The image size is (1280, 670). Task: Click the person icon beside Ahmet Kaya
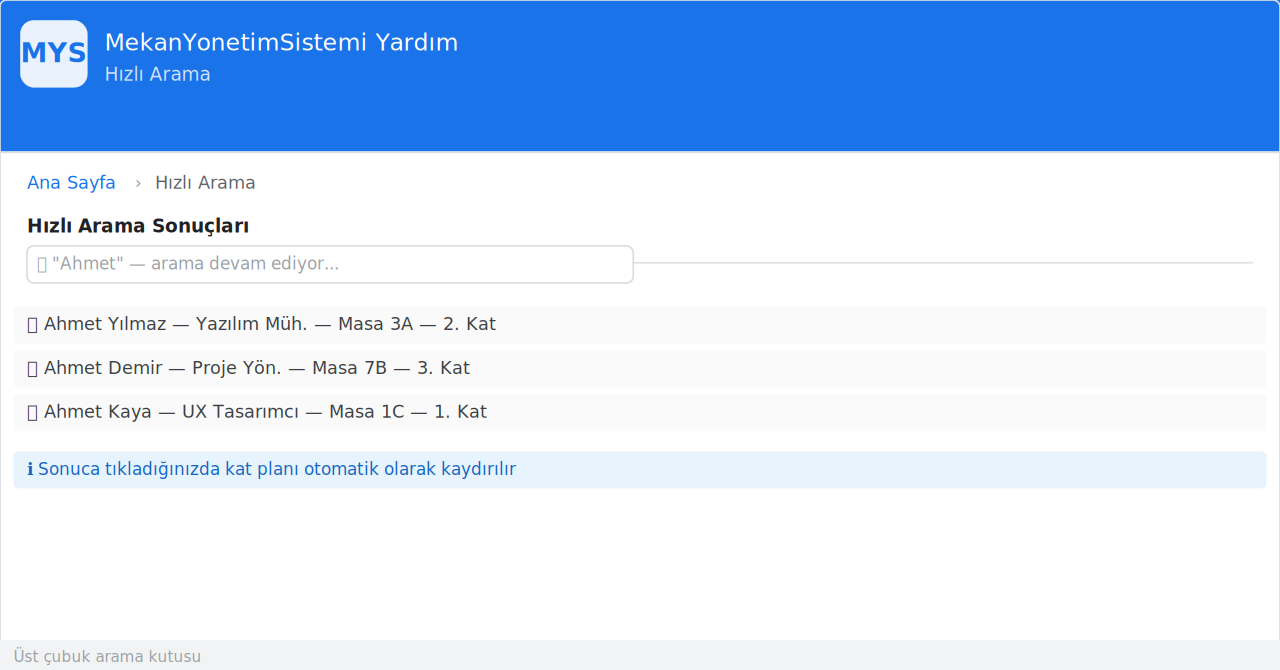pos(32,413)
